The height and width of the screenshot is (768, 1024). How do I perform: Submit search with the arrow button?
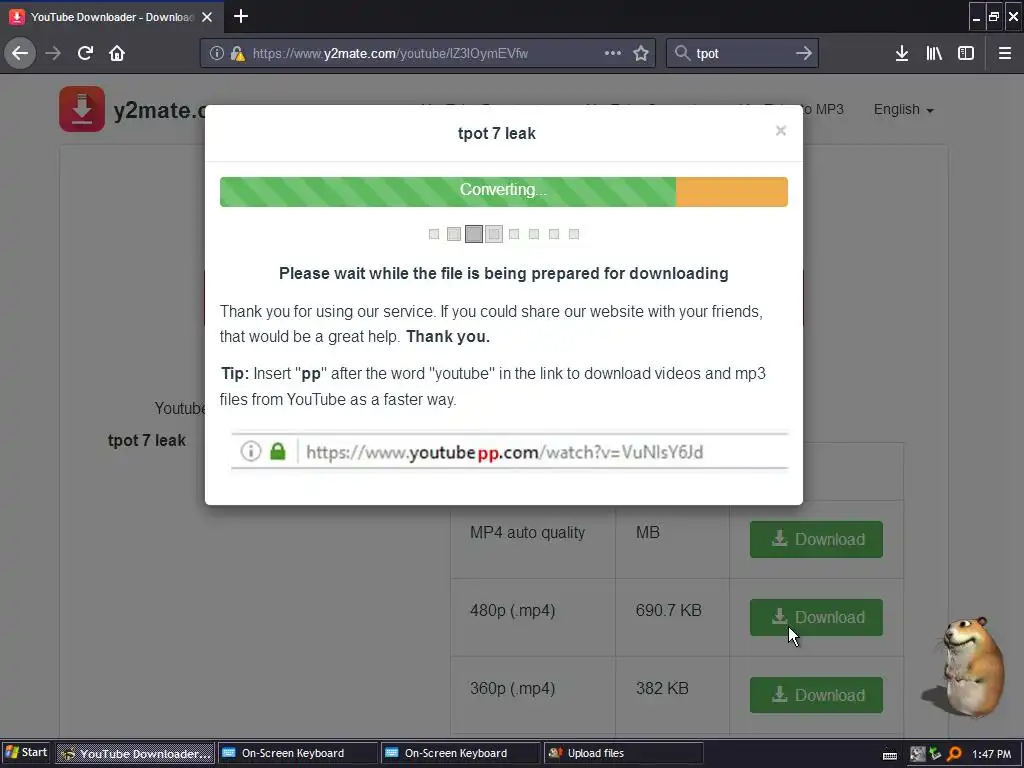tap(804, 53)
